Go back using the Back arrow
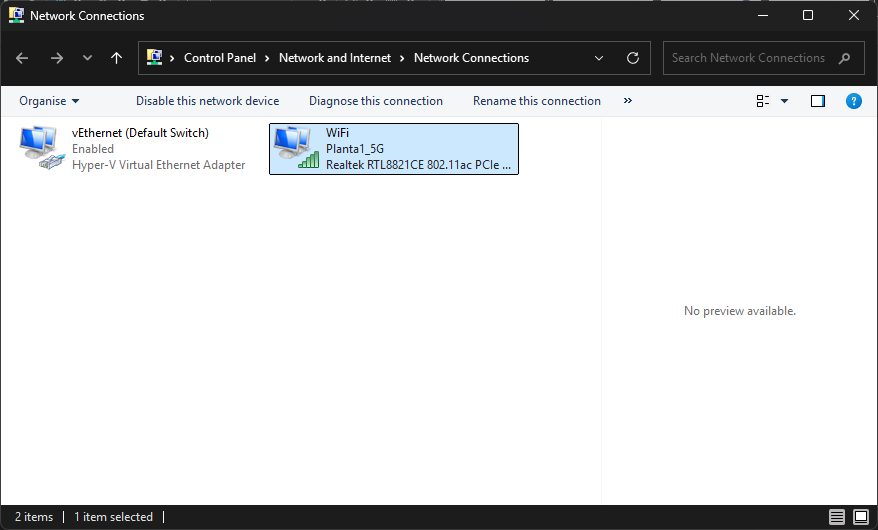878x530 pixels. [x=22, y=58]
